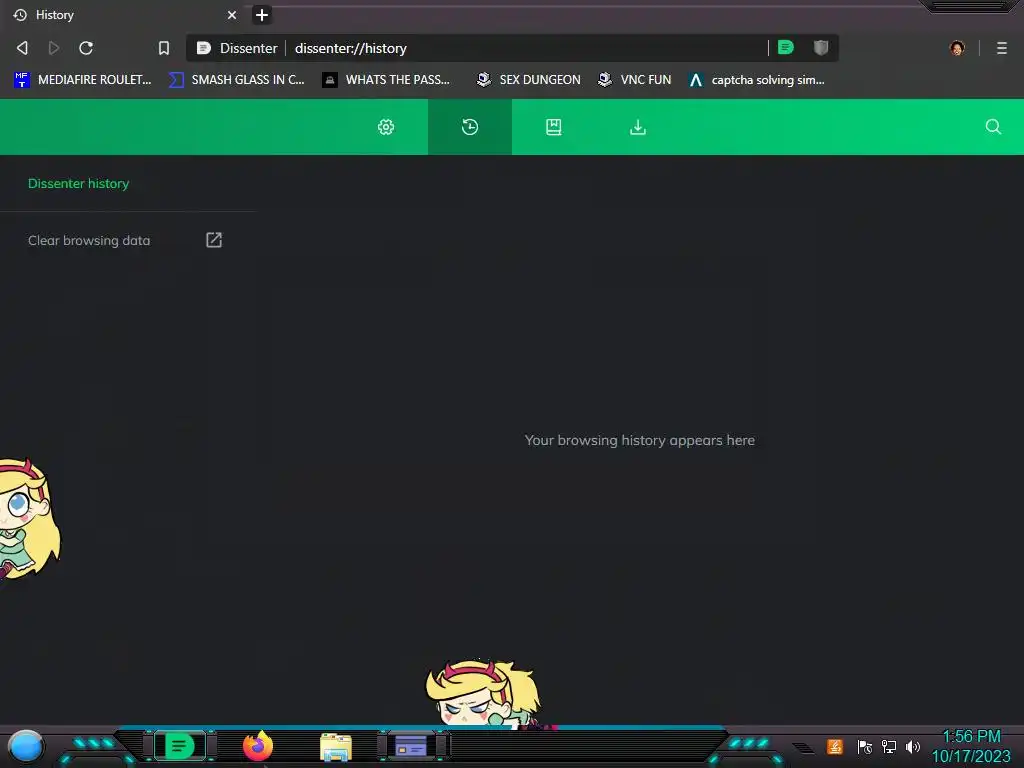The image size is (1024, 768).
Task: Search history with the magnifier icon
Action: [993, 127]
